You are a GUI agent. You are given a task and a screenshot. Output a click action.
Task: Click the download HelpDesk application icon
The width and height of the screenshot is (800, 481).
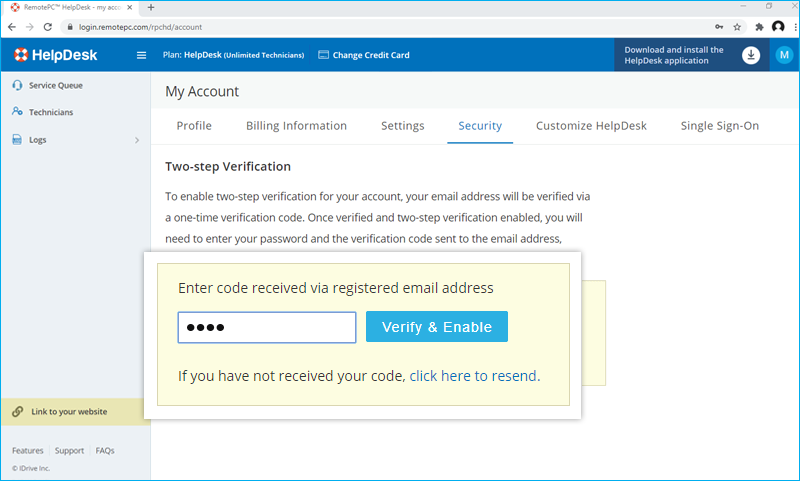tap(751, 55)
